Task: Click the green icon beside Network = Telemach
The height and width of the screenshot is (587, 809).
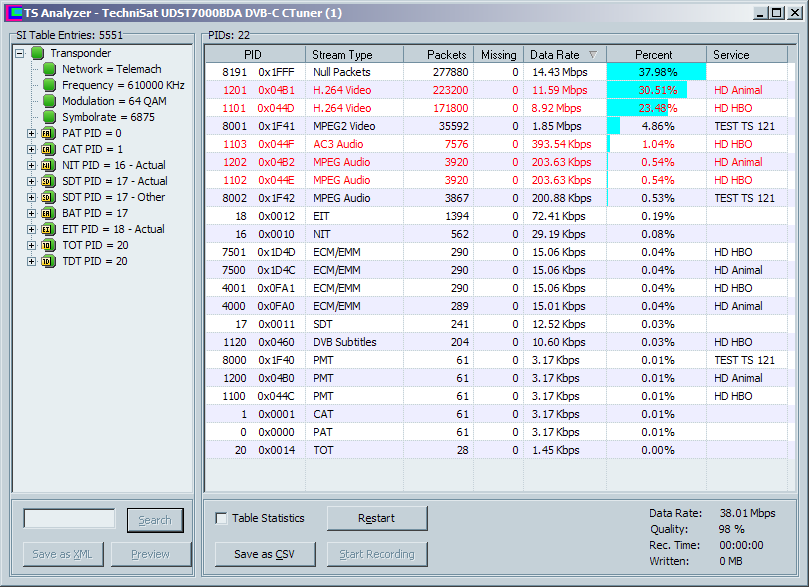Action: coord(50,69)
